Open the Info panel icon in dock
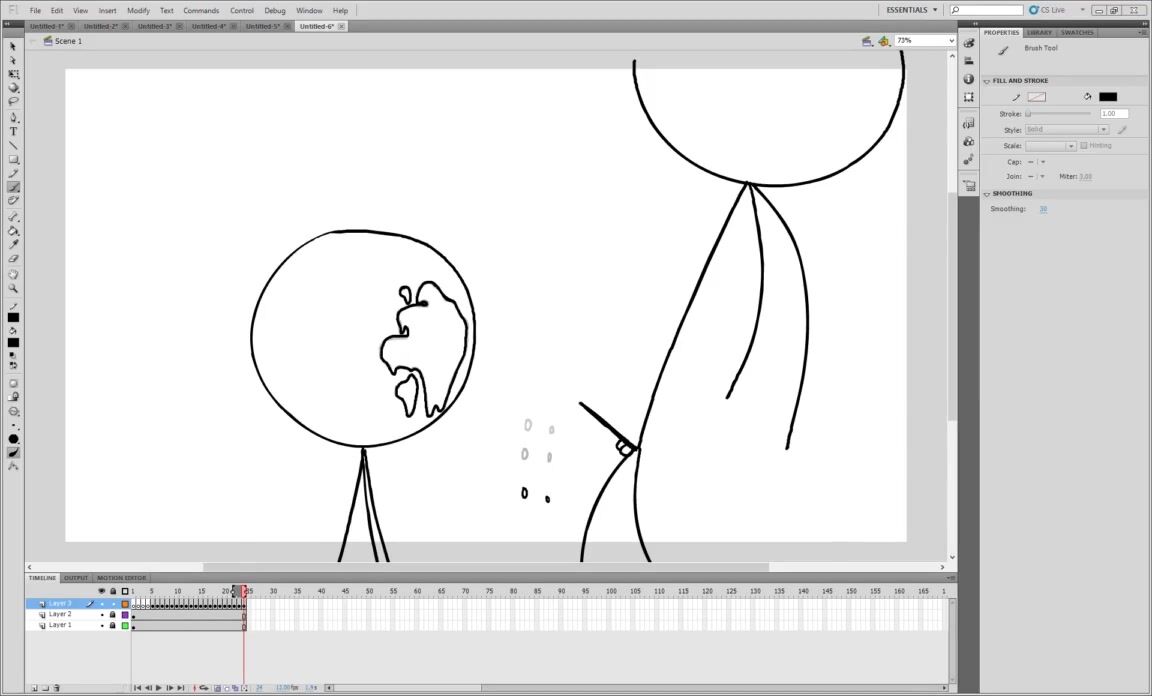This screenshot has width=1152, height=696. click(x=969, y=79)
